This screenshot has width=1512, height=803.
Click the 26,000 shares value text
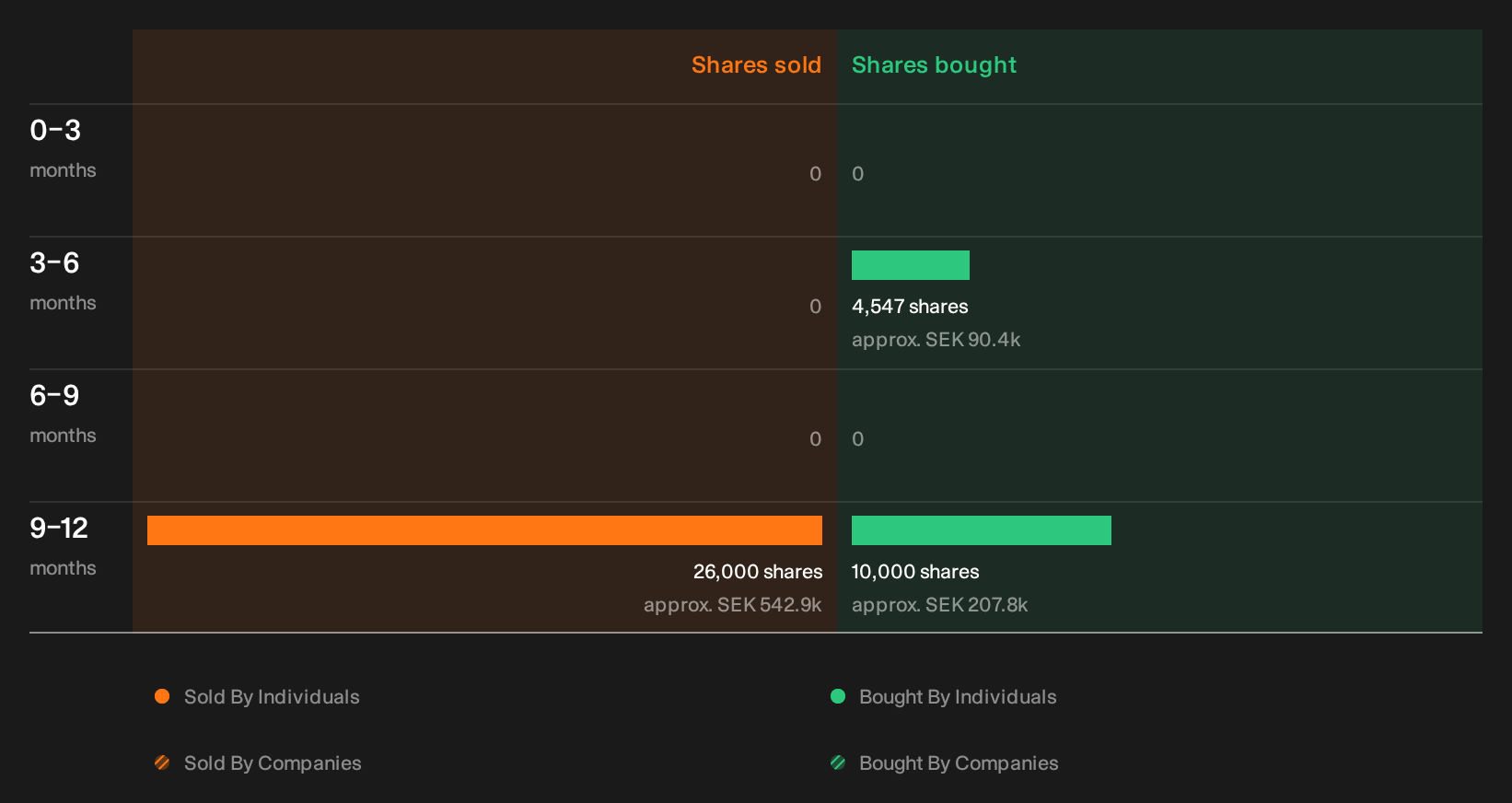click(758, 572)
